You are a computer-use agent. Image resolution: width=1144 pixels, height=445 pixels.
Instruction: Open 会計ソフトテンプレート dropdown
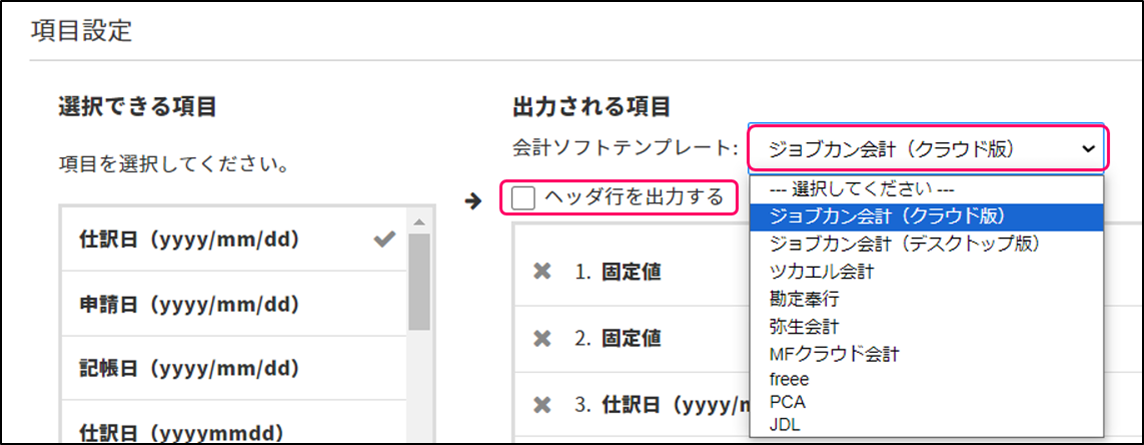coord(927,149)
